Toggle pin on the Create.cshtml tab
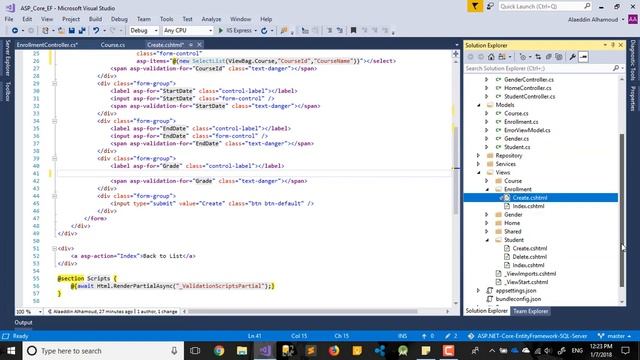The height and width of the screenshot is (360, 640). 191,44
